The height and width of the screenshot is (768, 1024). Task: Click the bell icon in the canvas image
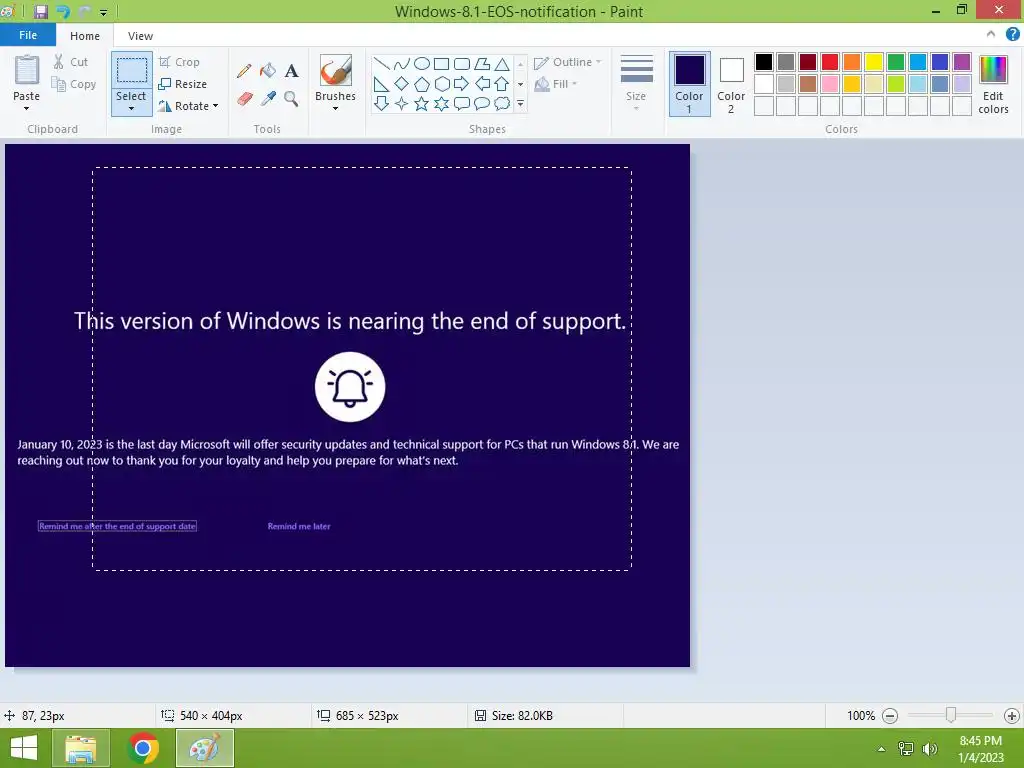350,387
